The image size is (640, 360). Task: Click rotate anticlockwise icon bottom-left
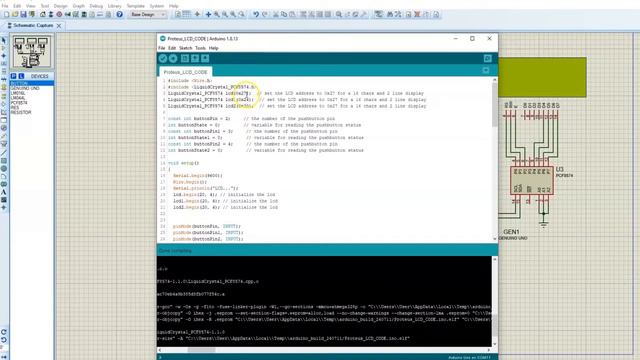pos(4,340)
